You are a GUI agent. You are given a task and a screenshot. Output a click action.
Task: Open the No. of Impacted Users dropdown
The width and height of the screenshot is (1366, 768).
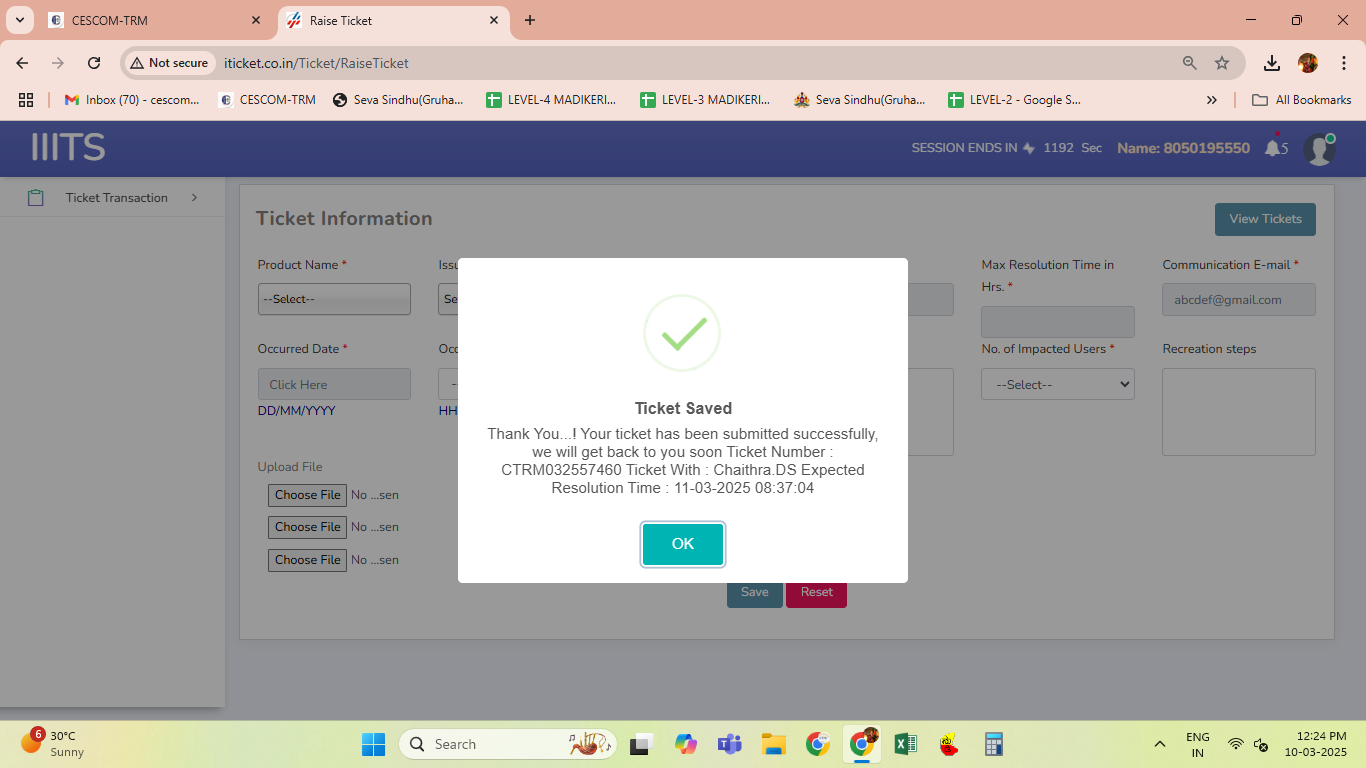[1058, 384]
